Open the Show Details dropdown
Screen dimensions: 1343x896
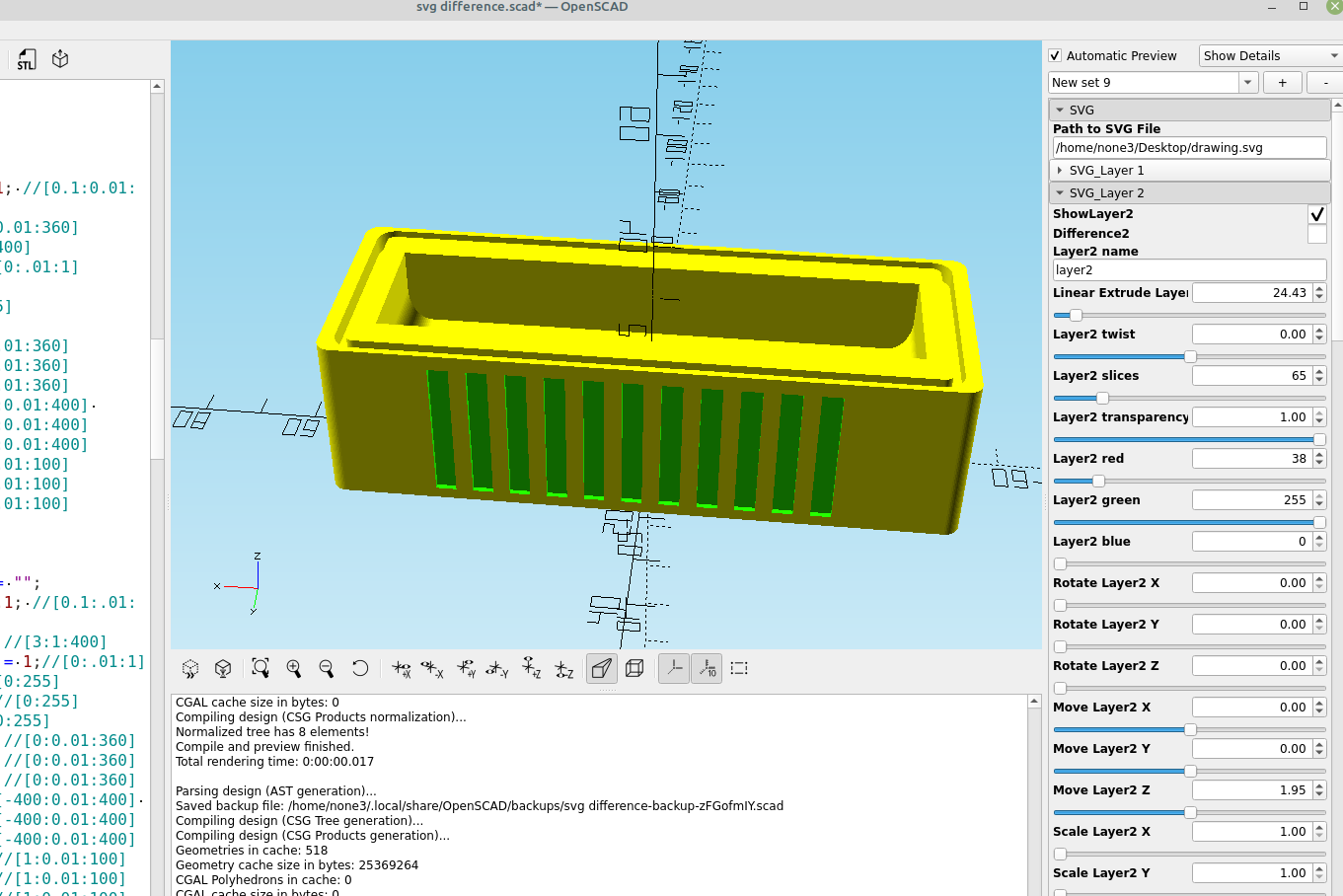pyautogui.click(x=1269, y=55)
